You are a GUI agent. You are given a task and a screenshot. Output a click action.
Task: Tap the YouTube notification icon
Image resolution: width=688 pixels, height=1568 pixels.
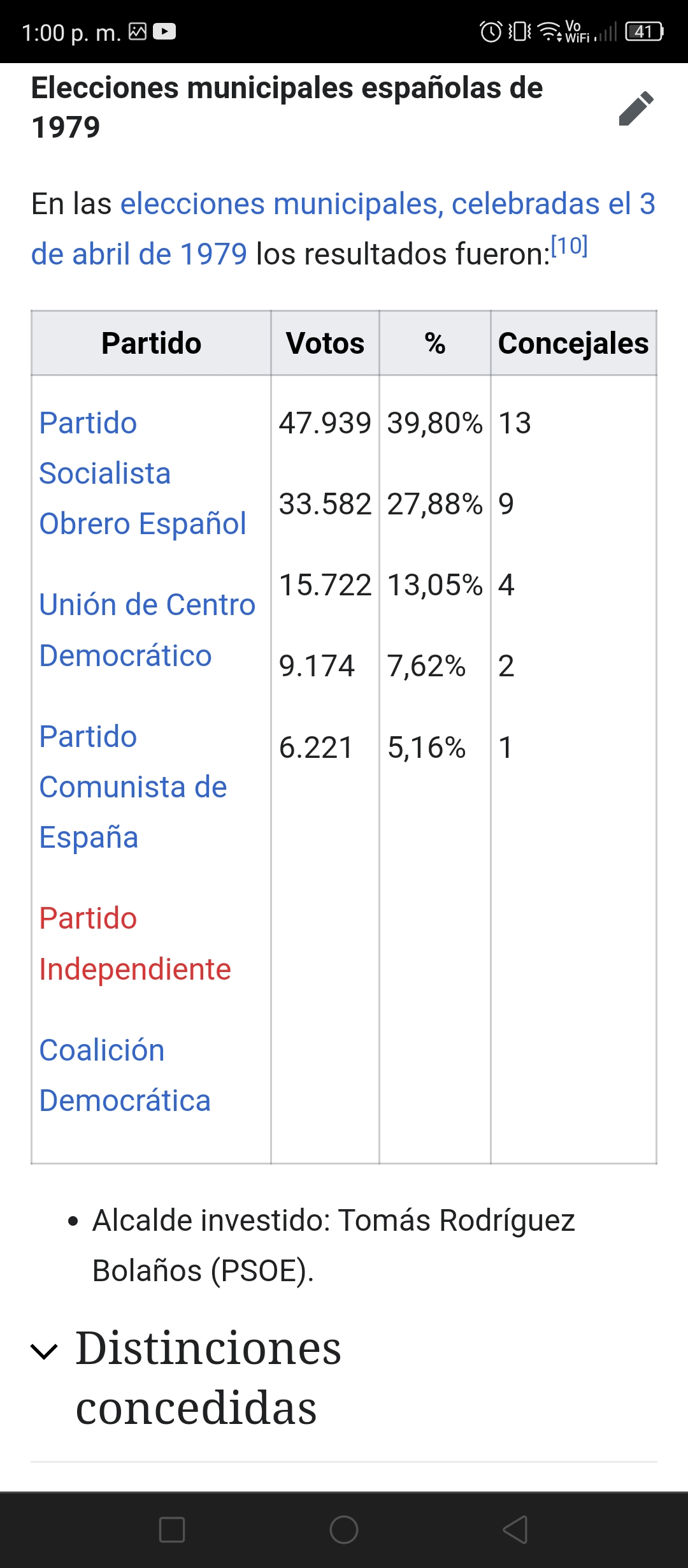164,31
